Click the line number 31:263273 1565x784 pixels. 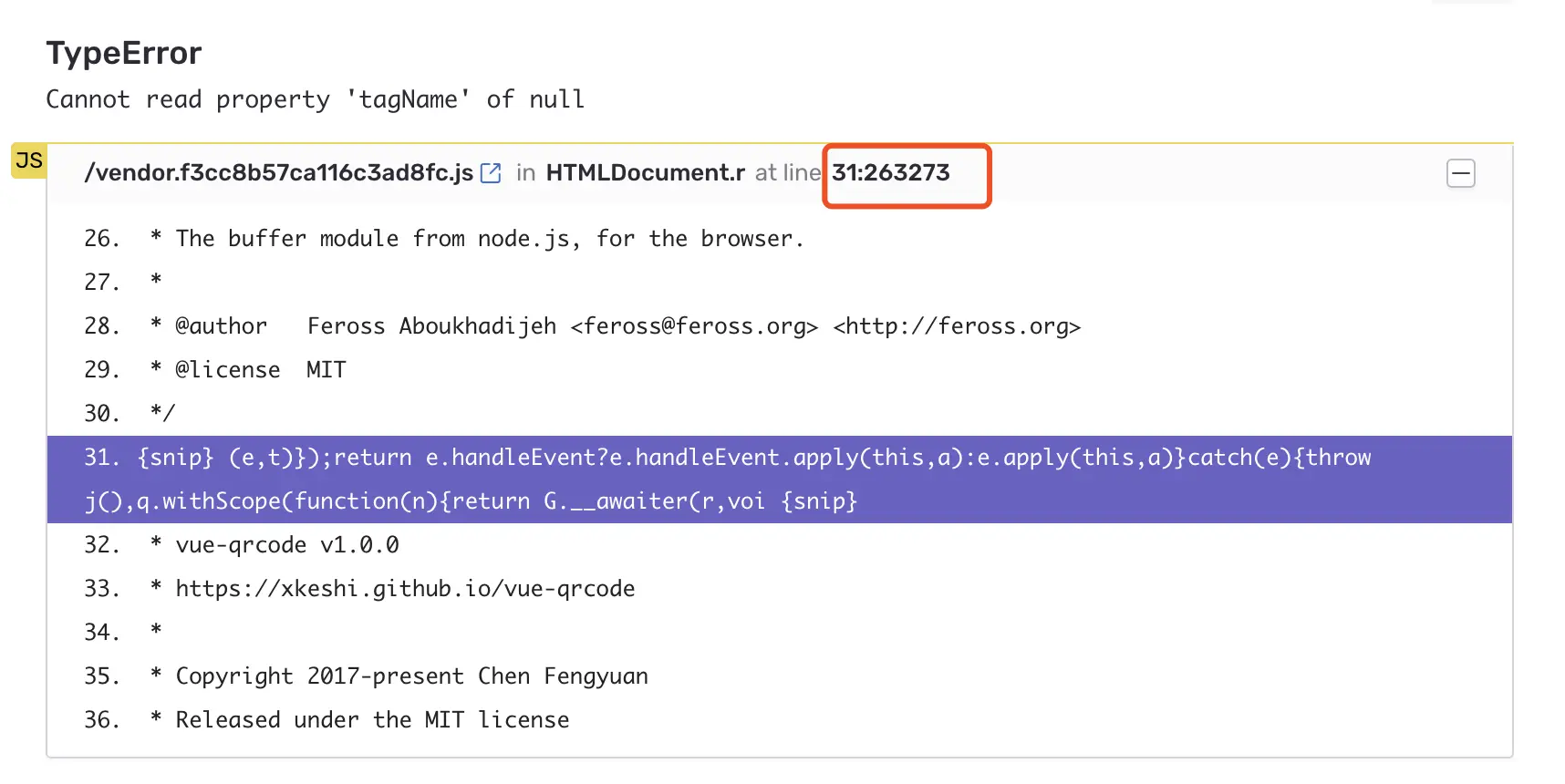pos(891,173)
